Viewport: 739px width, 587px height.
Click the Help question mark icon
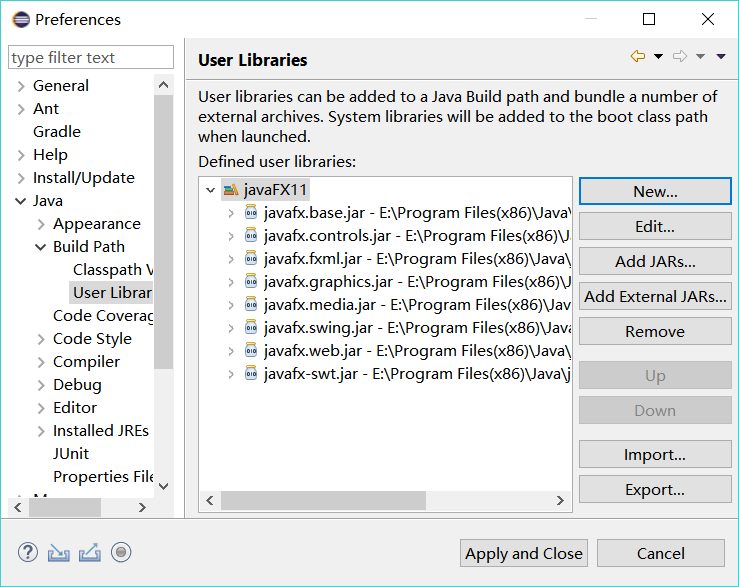tap(27, 552)
